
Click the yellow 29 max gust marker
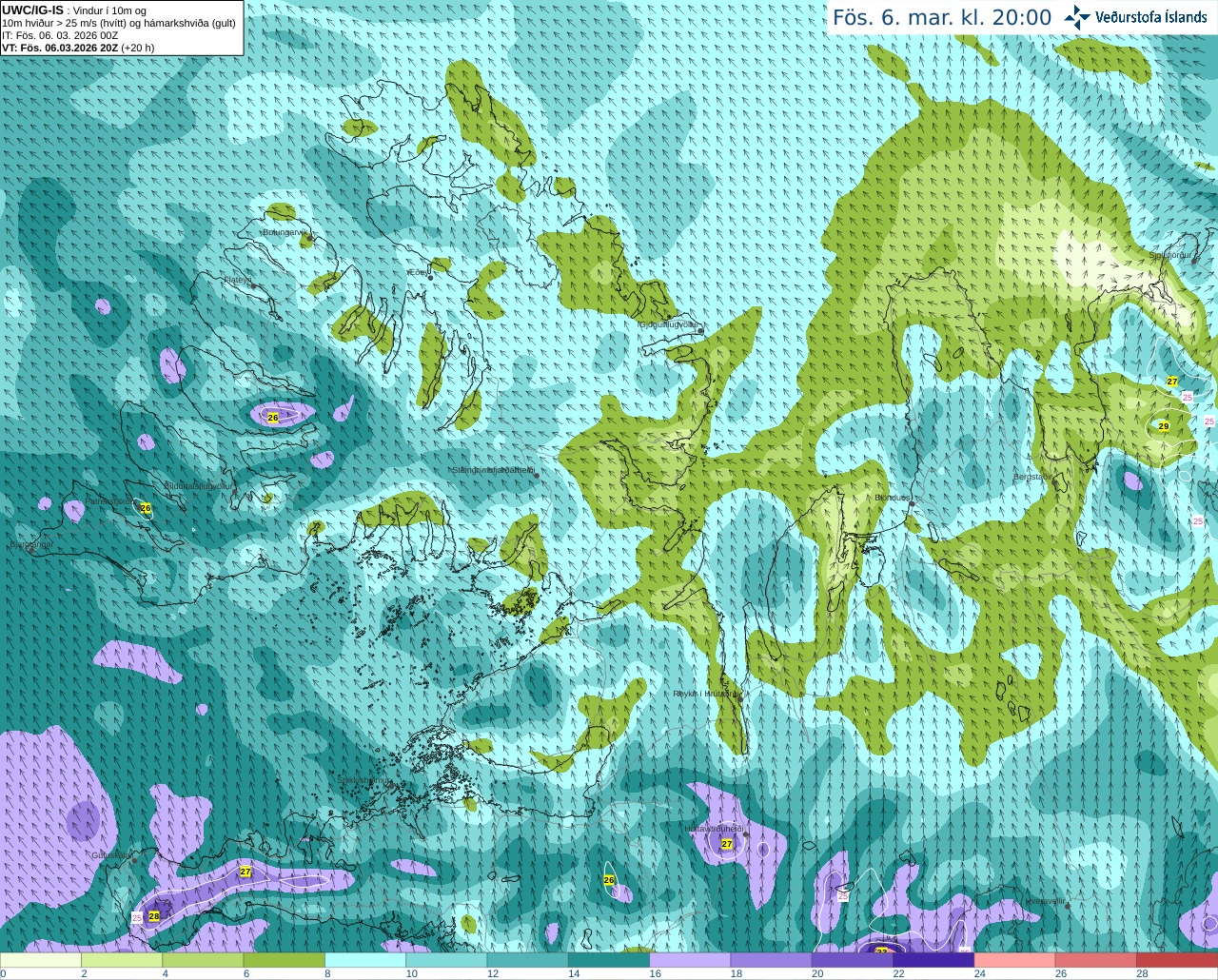coord(1163,426)
